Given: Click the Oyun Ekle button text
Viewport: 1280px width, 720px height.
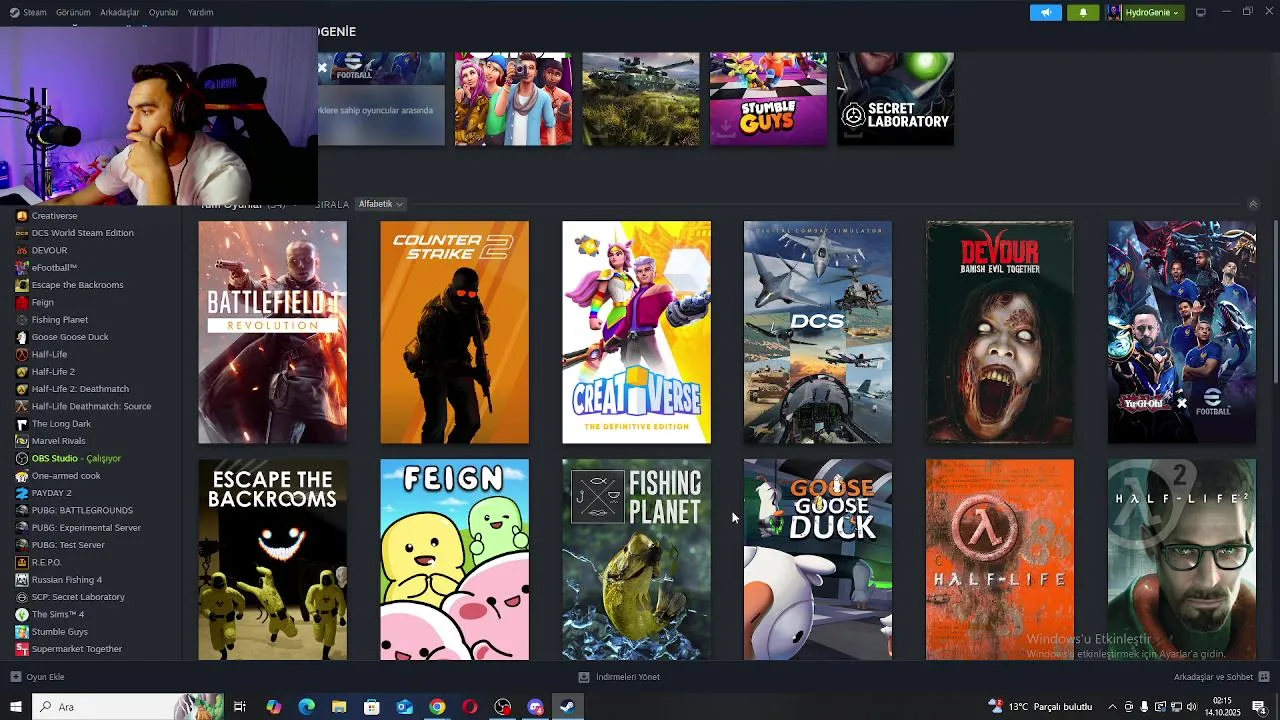Looking at the screenshot, I should pyautogui.click(x=45, y=677).
